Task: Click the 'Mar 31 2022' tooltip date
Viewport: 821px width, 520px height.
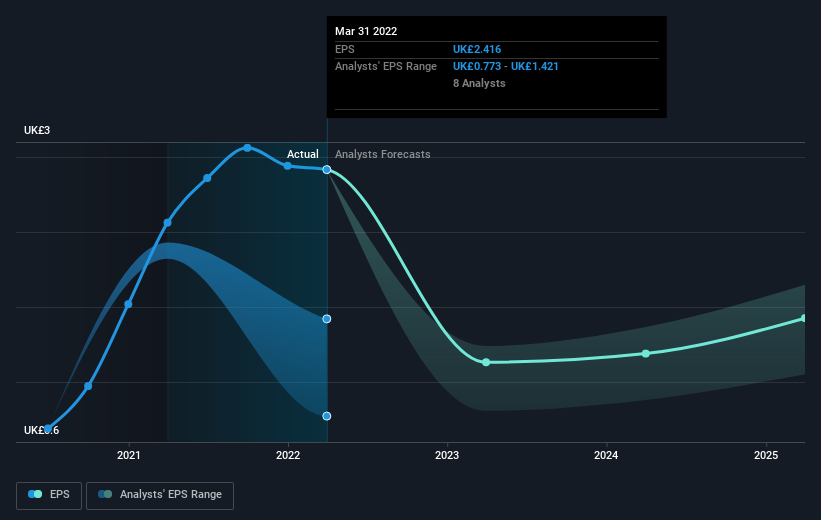Action: (x=366, y=31)
